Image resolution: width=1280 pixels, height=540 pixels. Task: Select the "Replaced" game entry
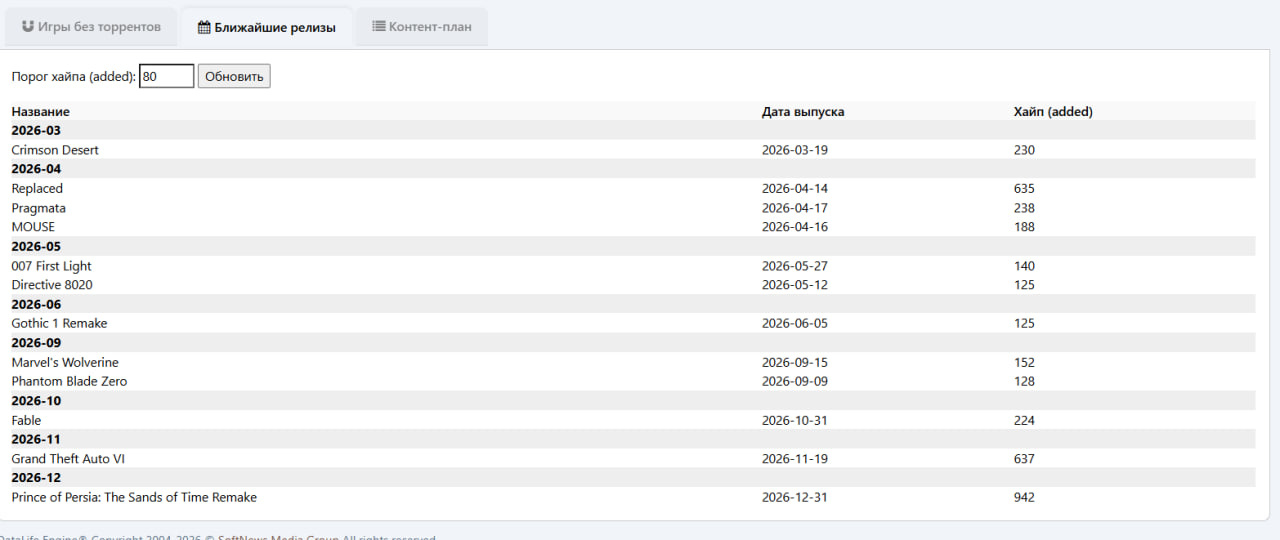[37, 188]
